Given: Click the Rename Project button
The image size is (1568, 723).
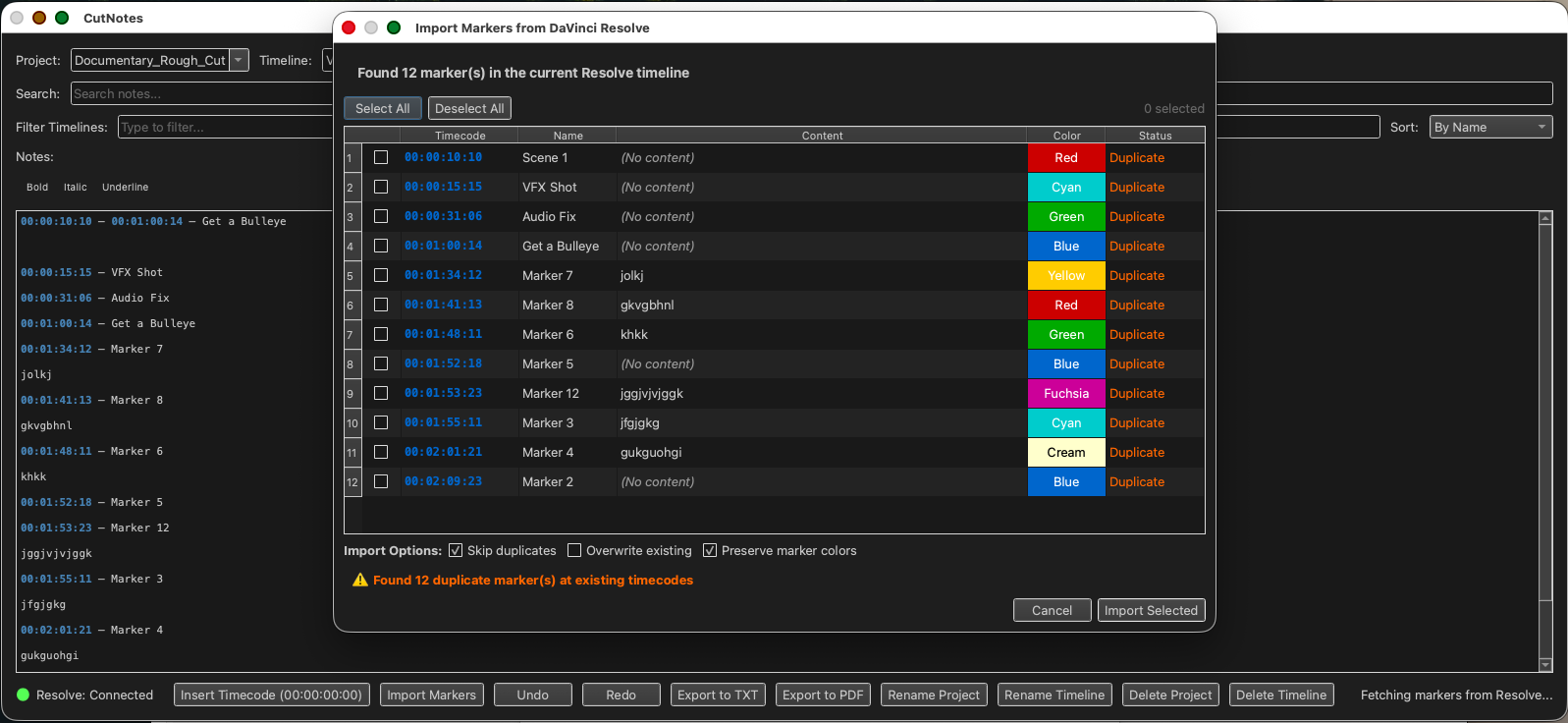Looking at the screenshot, I should (934, 695).
